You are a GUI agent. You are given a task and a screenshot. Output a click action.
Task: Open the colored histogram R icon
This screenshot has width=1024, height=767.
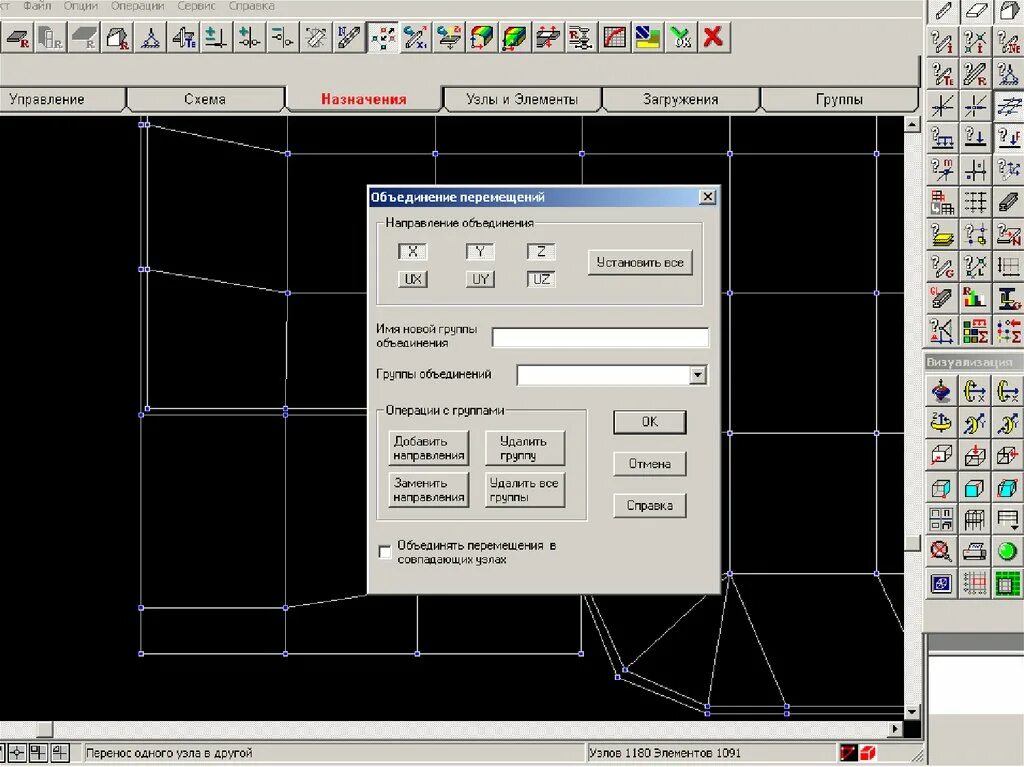click(975, 299)
